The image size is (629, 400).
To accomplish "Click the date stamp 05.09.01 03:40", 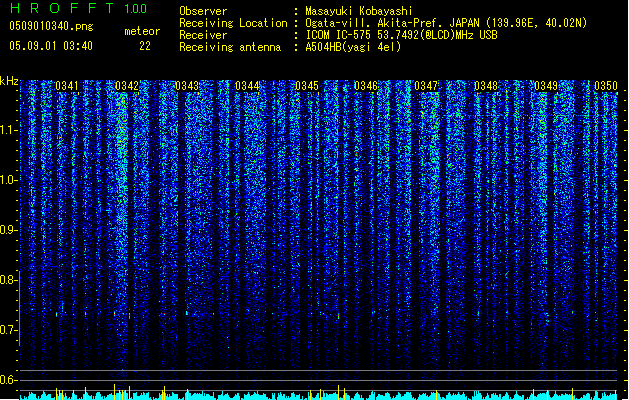I will click(x=51, y=46).
